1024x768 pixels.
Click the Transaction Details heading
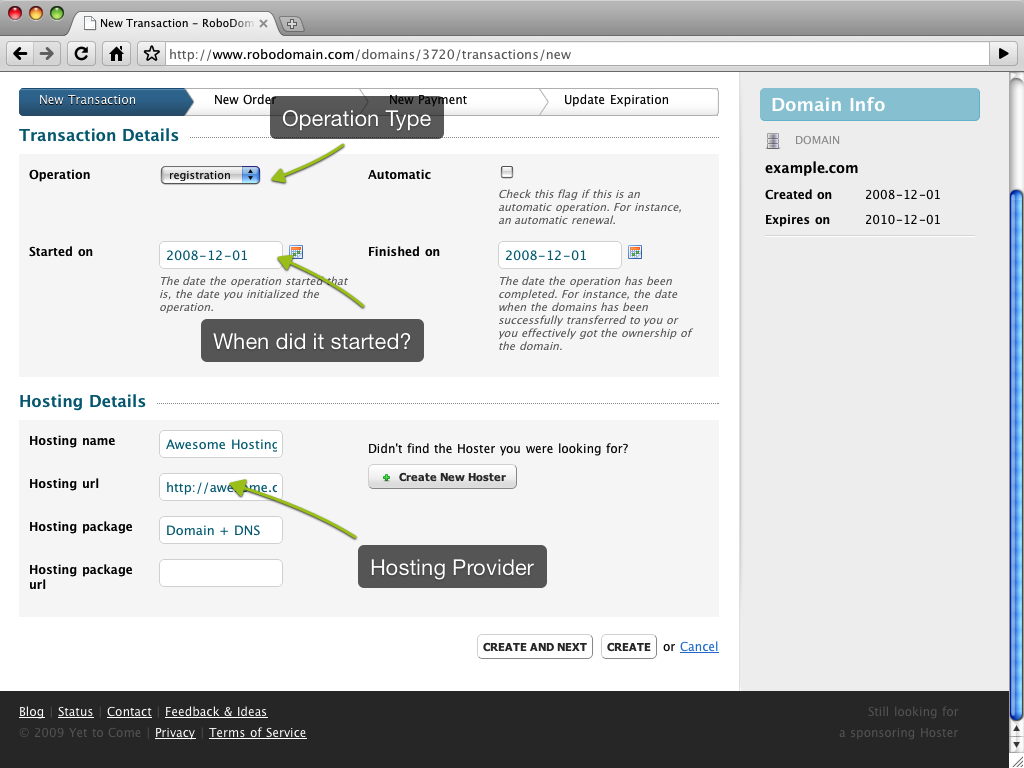(99, 135)
